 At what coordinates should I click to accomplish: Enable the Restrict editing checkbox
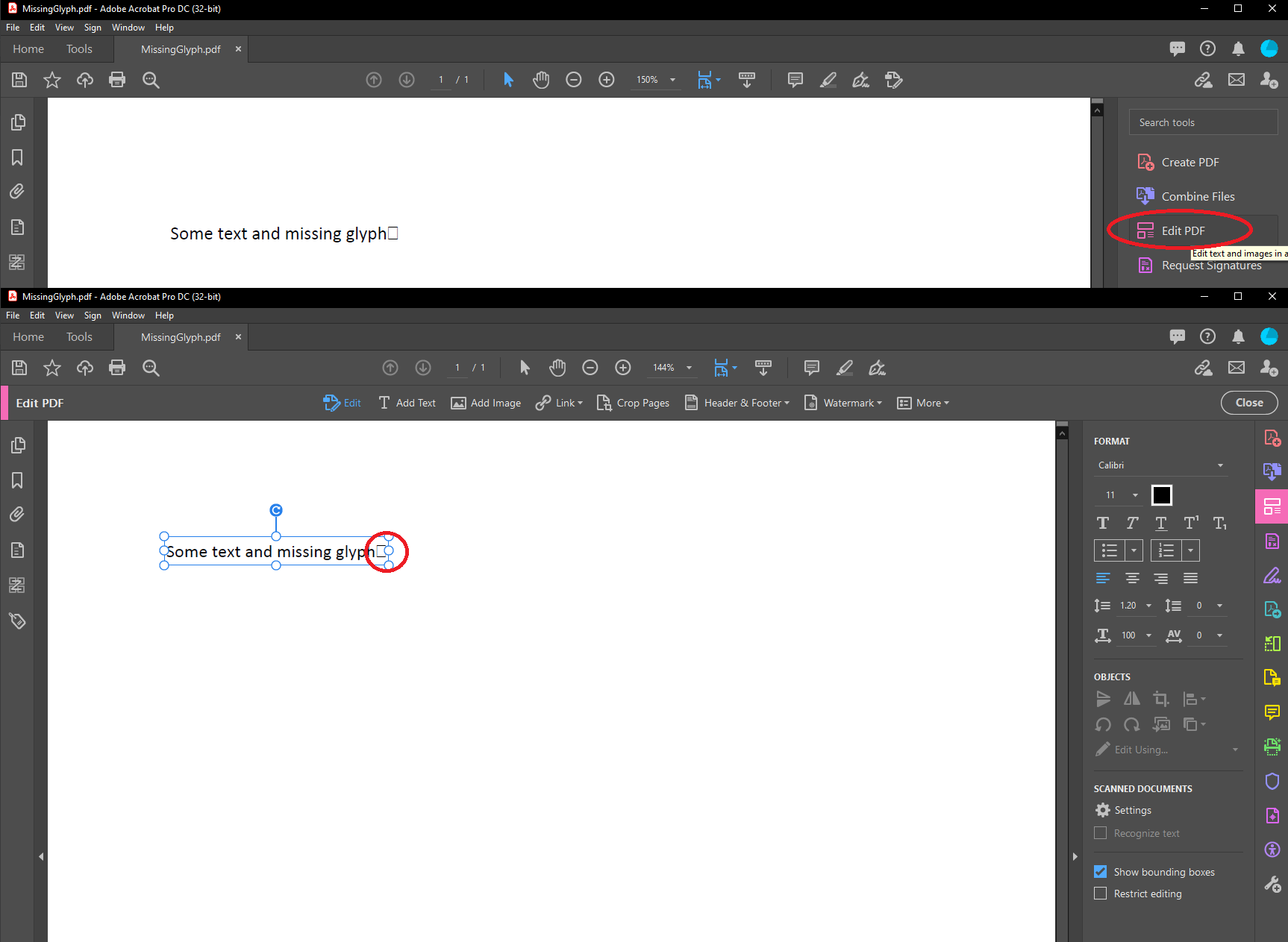tap(1101, 894)
